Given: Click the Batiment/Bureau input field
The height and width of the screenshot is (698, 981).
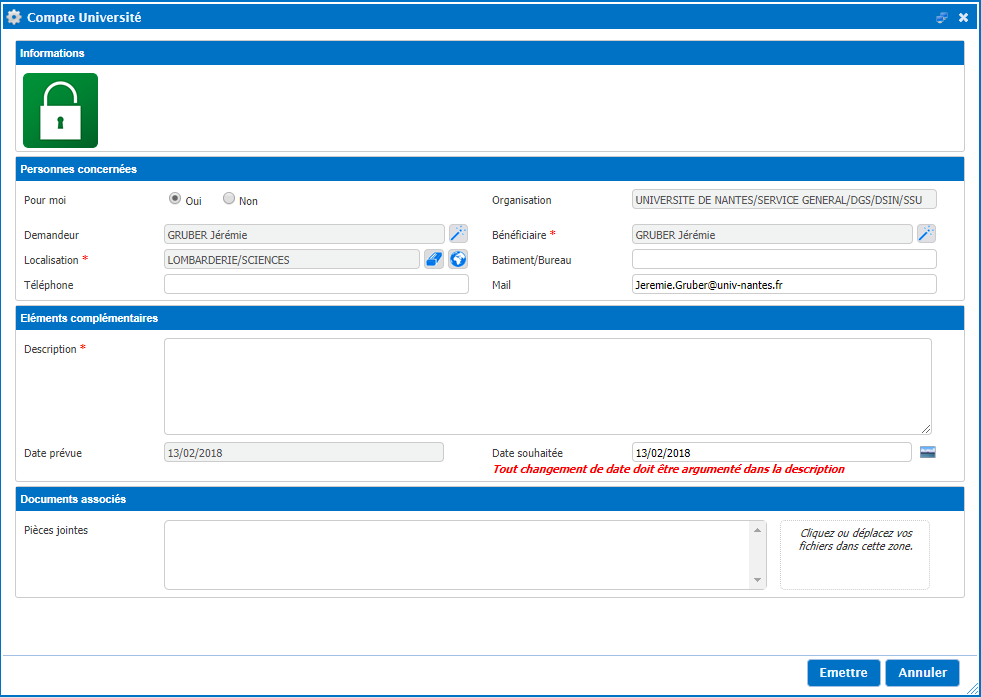Looking at the screenshot, I should (784, 259).
